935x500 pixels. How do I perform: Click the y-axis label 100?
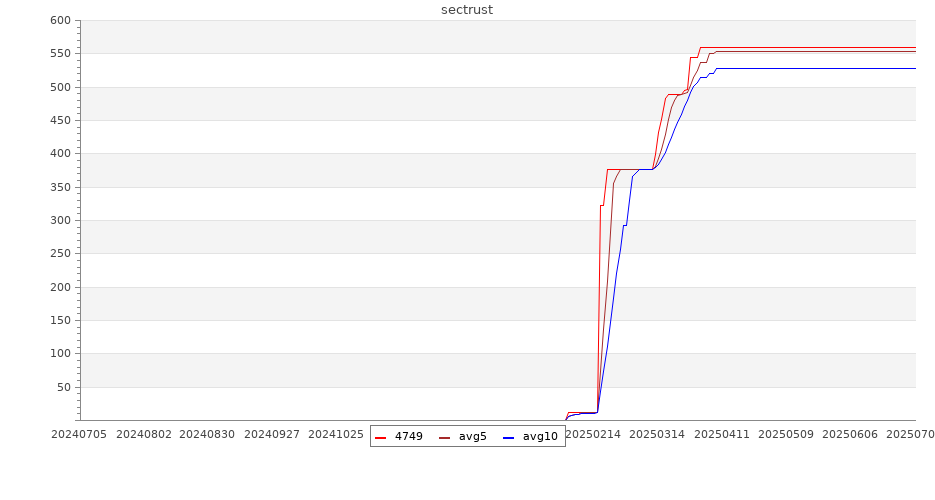61,354
